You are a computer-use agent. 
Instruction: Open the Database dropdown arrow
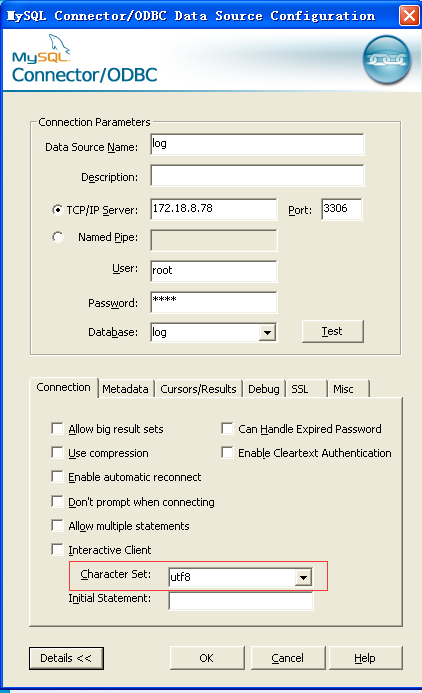(267, 332)
